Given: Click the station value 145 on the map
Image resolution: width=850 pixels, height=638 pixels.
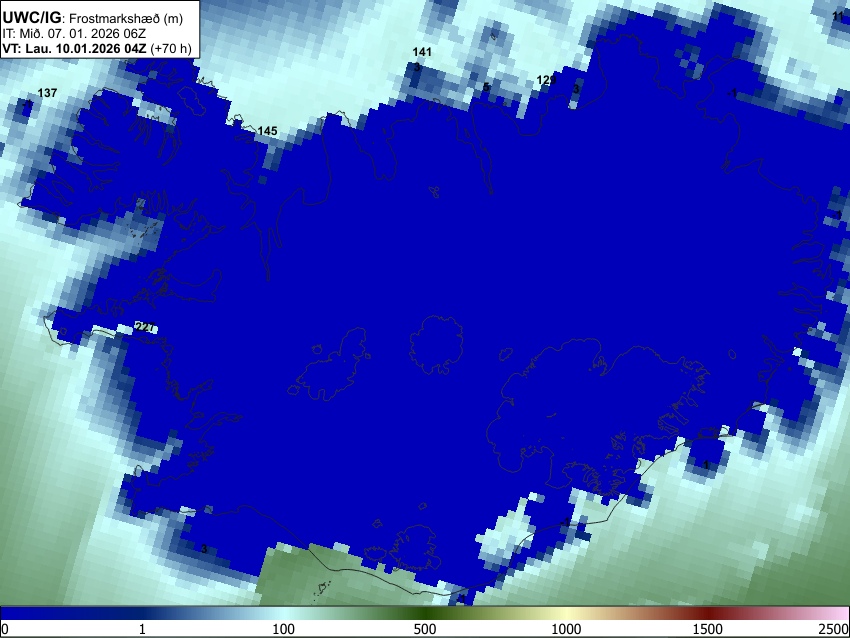Looking at the screenshot, I should click(x=267, y=131).
